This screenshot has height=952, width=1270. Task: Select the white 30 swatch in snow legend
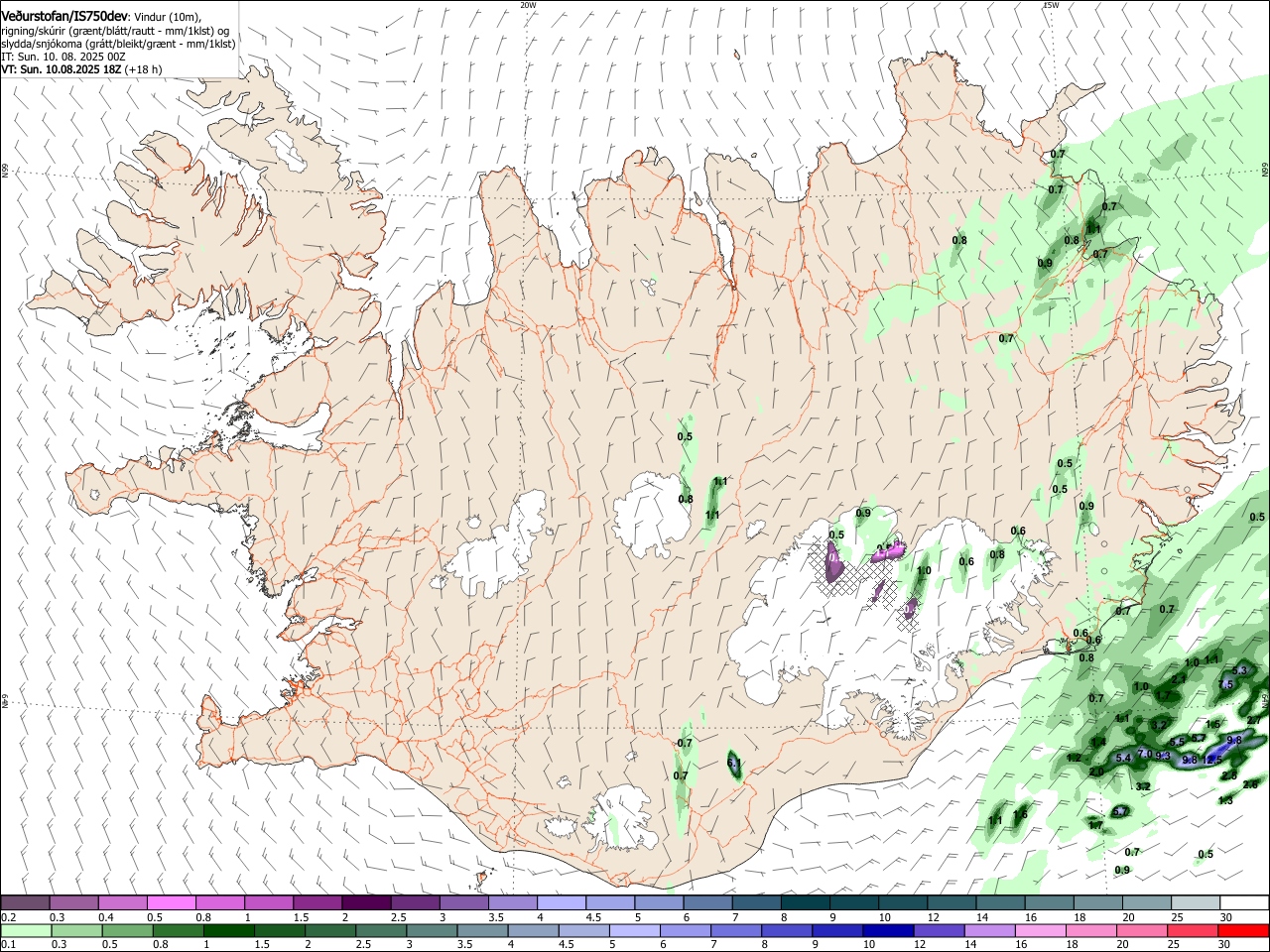pyautogui.click(x=1244, y=902)
